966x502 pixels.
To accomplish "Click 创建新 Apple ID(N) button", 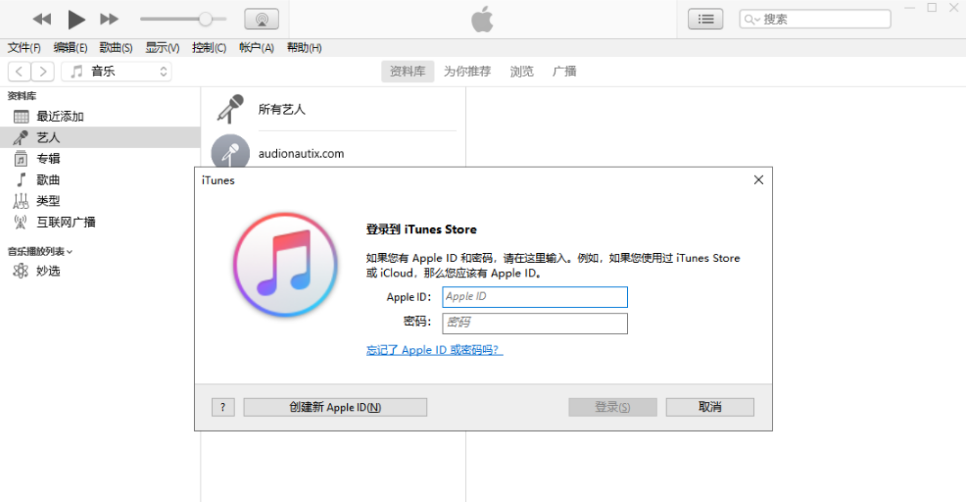I will (335, 407).
